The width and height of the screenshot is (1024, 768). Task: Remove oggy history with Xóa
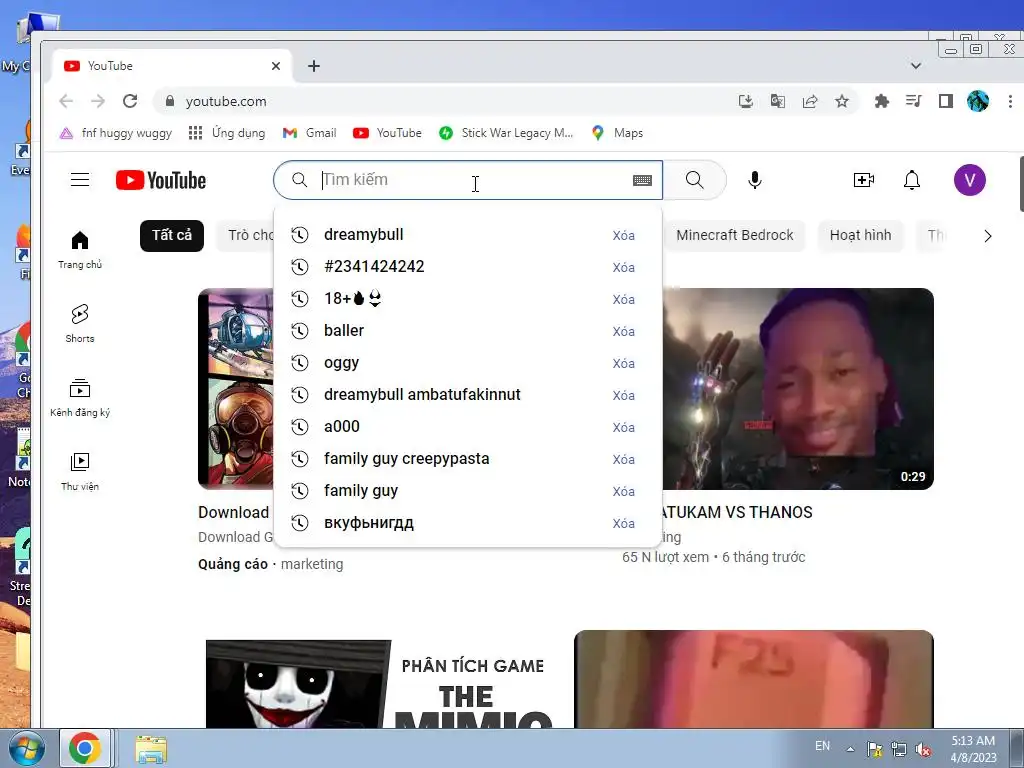[624, 364]
